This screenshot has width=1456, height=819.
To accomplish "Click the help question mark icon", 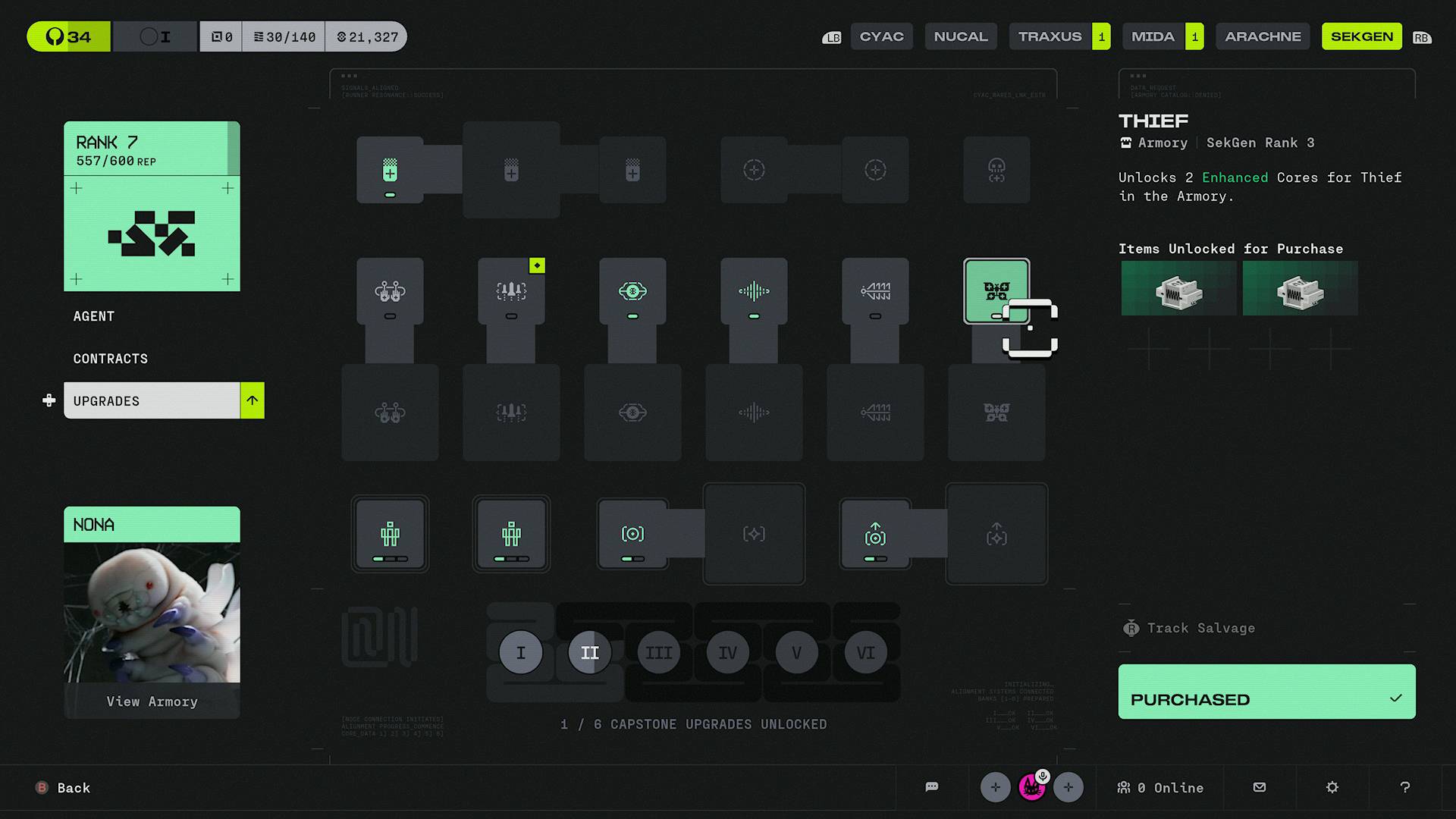I will [1405, 787].
